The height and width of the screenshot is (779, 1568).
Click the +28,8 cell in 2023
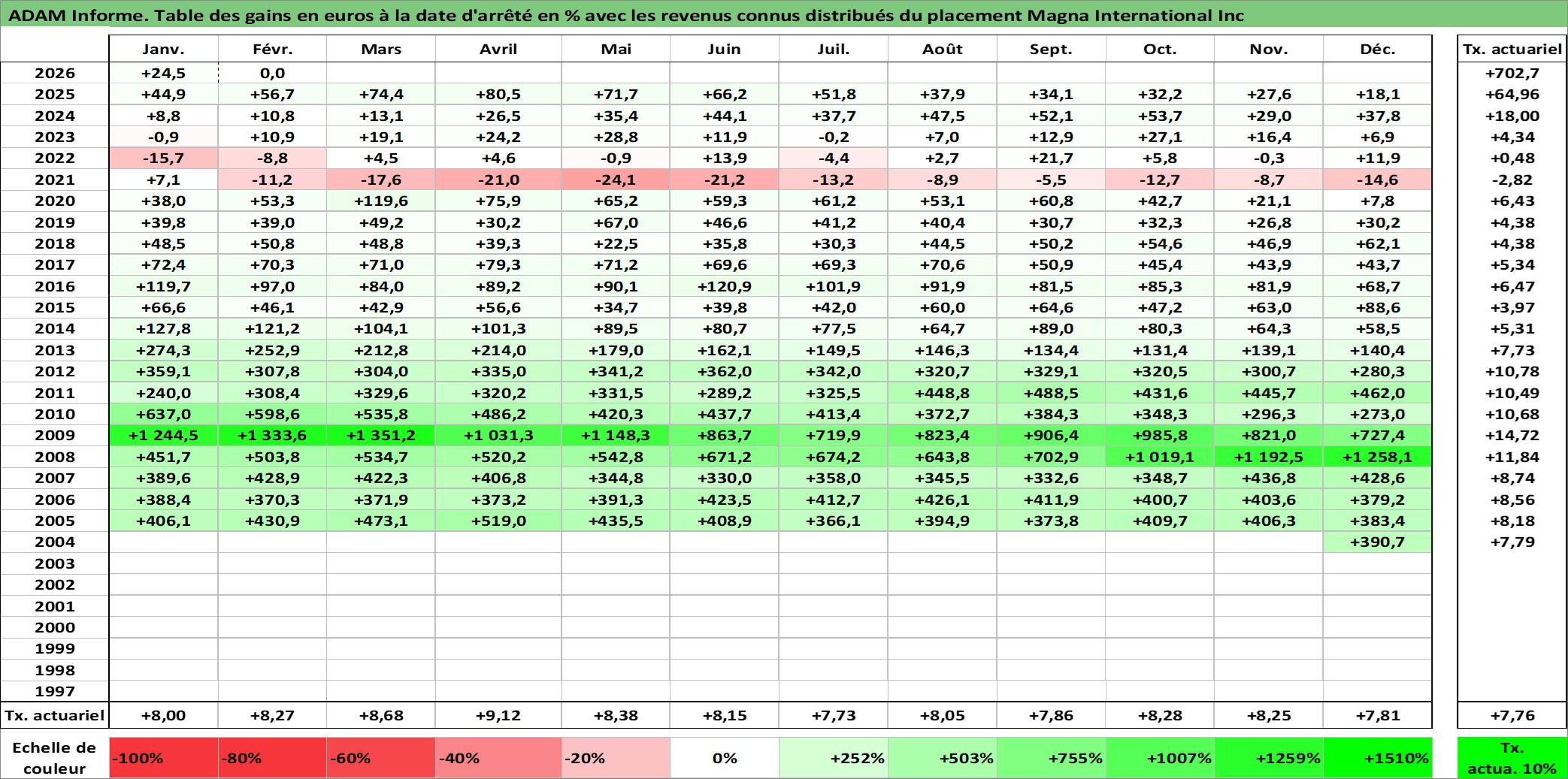pyautogui.click(x=616, y=137)
